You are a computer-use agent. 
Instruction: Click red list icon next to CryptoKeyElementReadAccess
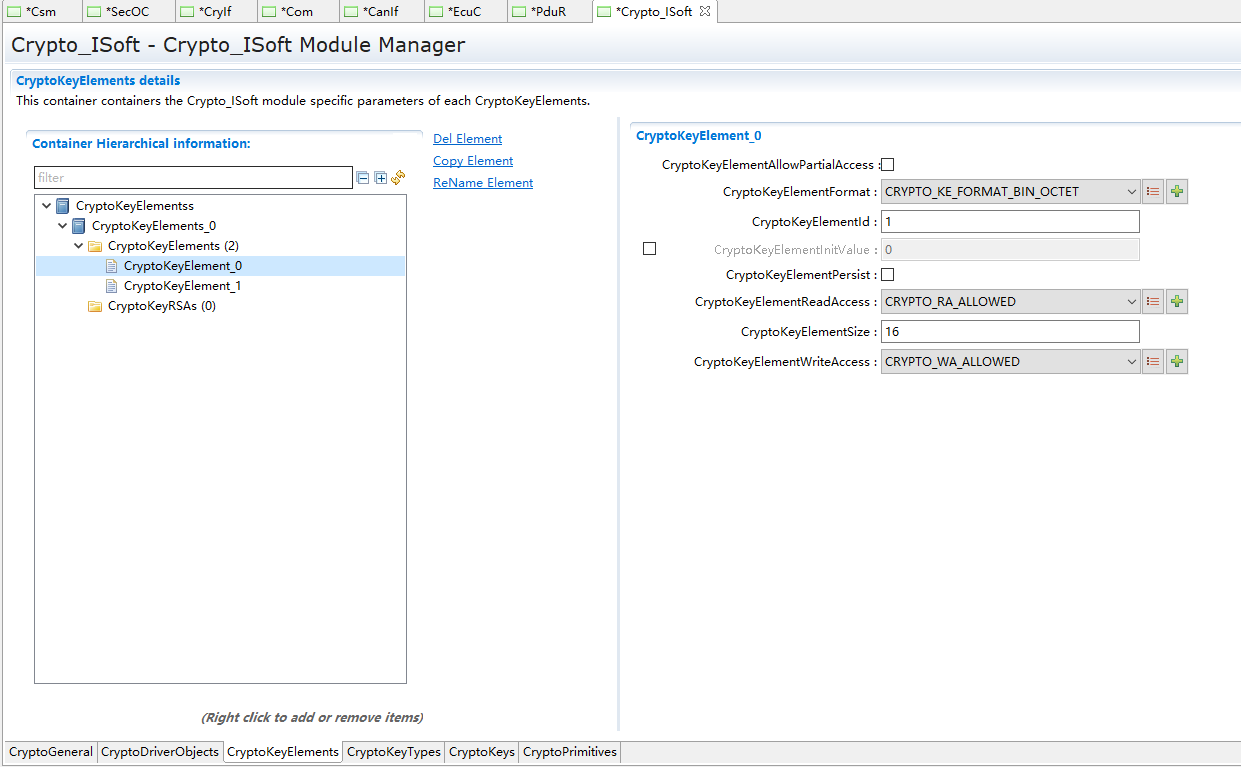tap(1153, 302)
